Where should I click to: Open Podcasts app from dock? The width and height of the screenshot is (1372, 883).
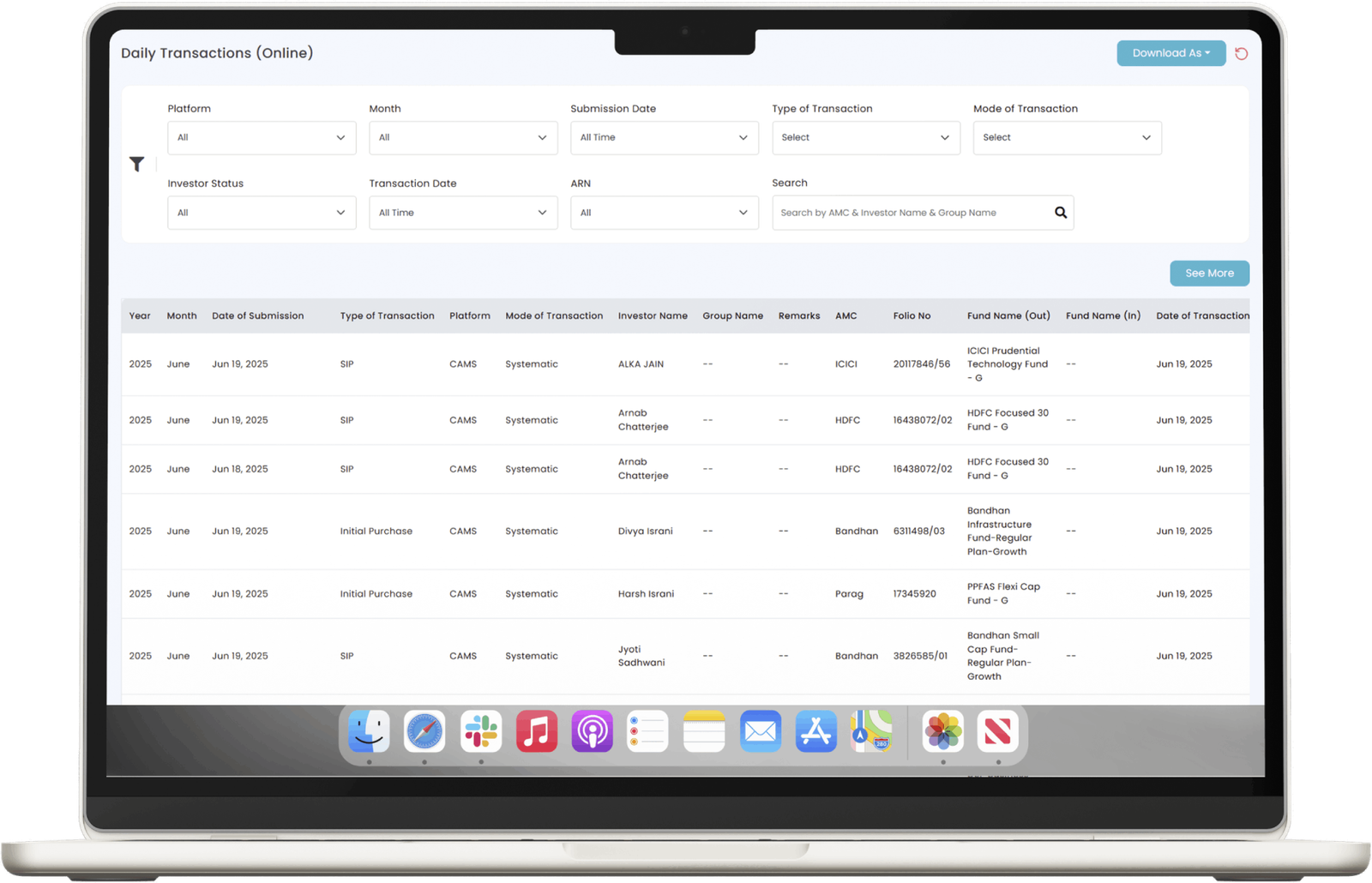pyautogui.click(x=592, y=731)
